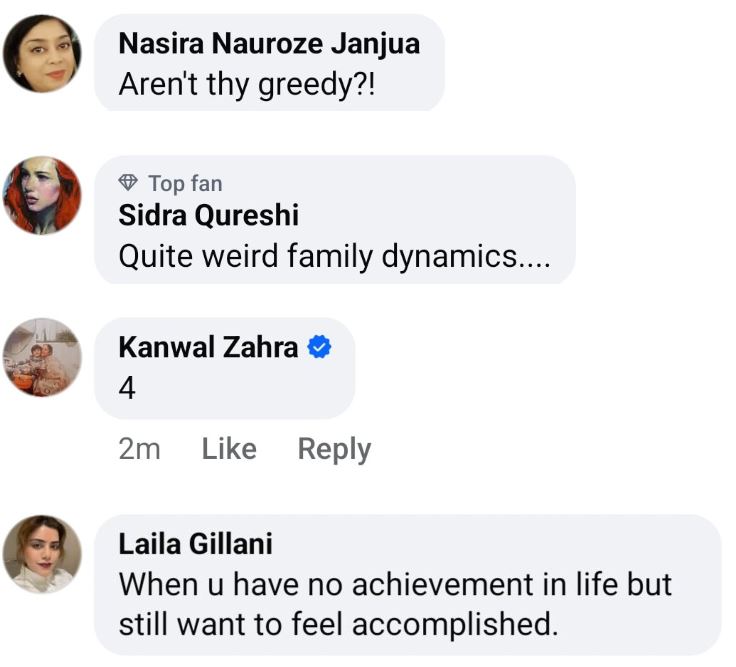Click the blue verified checkmark badge

coord(319,347)
